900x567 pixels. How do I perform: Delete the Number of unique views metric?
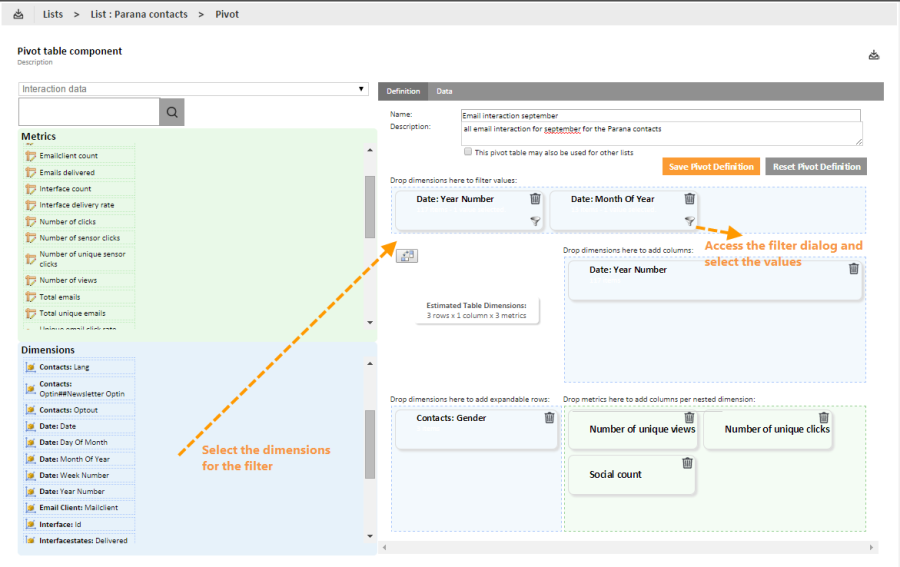(689, 418)
